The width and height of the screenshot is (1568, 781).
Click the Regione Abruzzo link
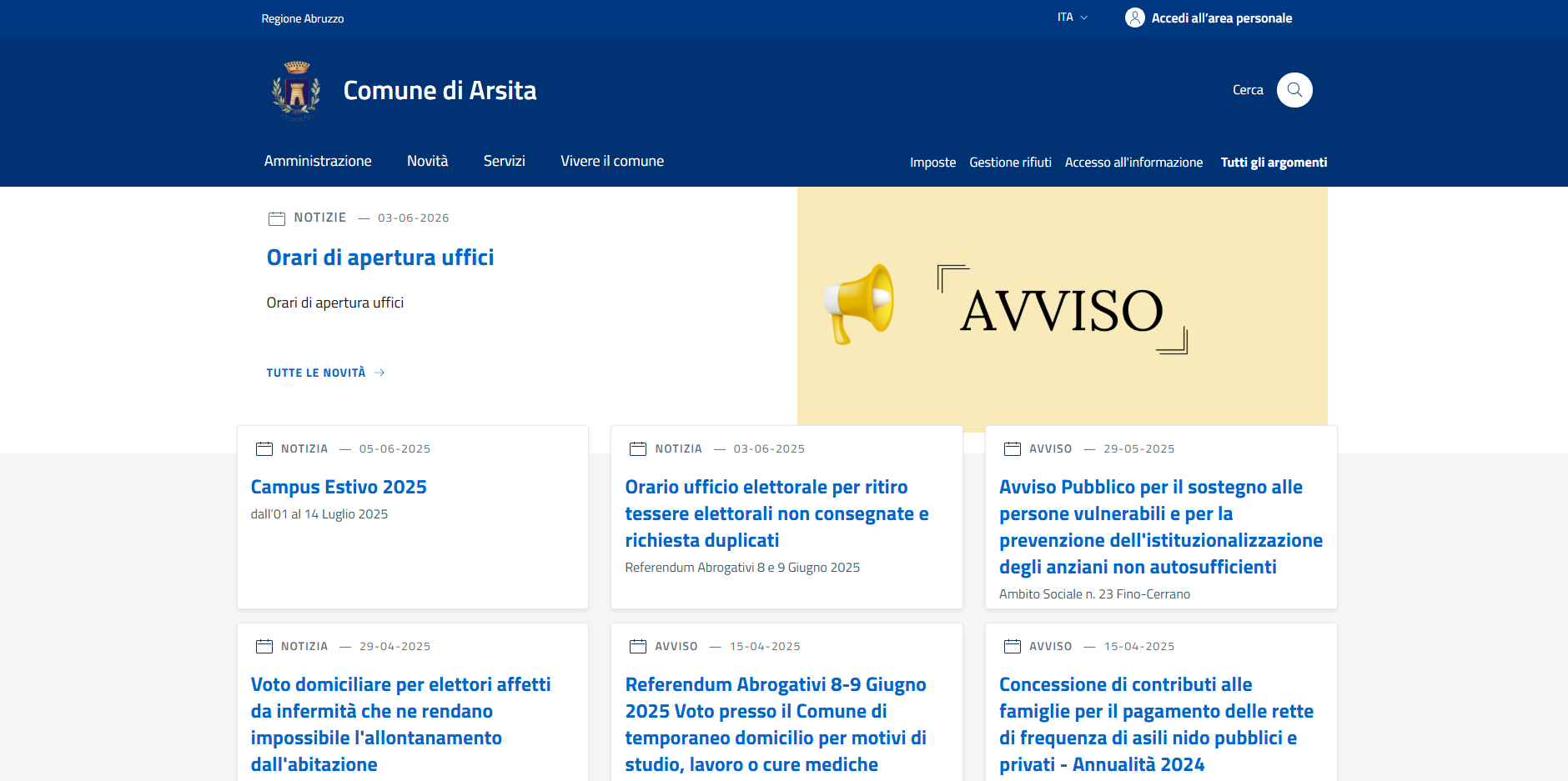(302, 18)
